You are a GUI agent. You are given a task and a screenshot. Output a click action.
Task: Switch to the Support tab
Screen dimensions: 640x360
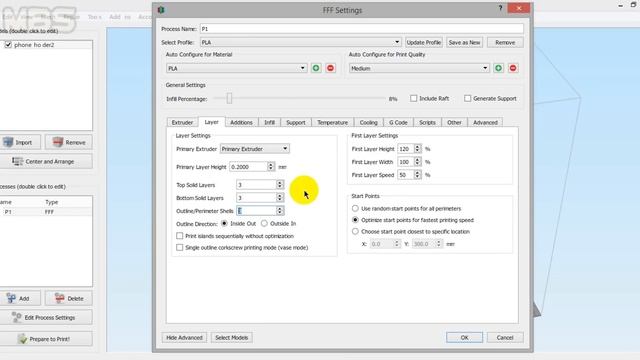(296, 122)
